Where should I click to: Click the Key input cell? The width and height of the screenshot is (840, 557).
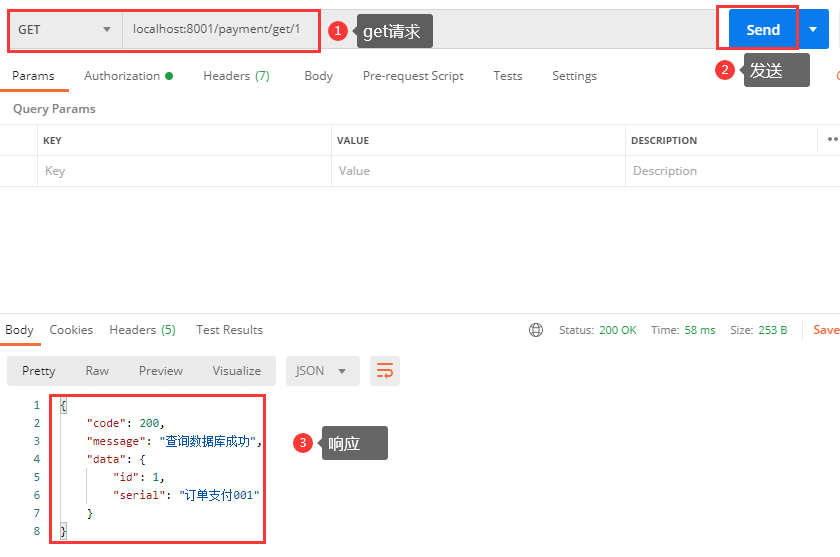tap(184, 171)
